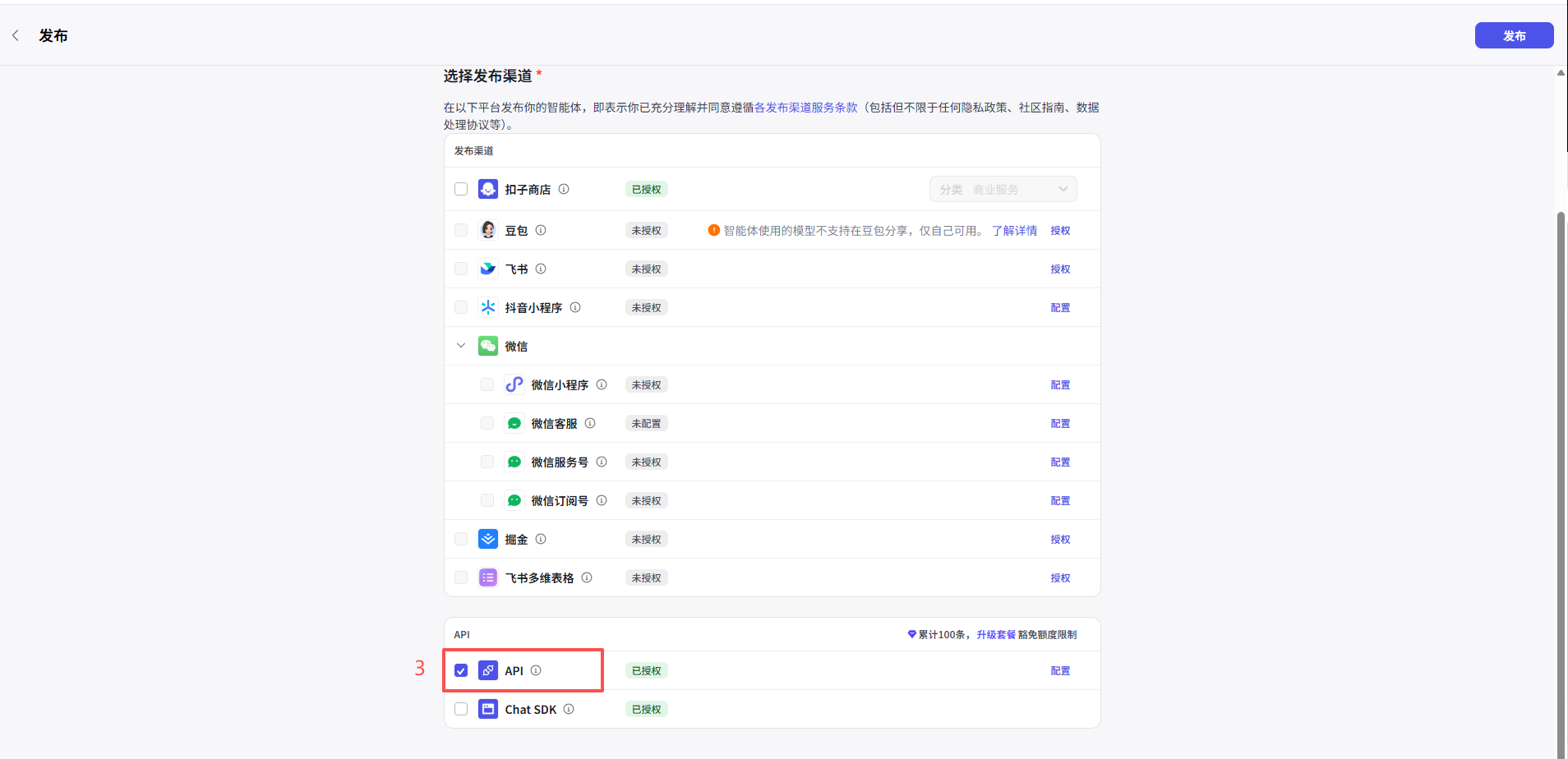Screen dimensions: 1568x759
Task: Collapse the 微信 channel group
Action: coord(460,345)
